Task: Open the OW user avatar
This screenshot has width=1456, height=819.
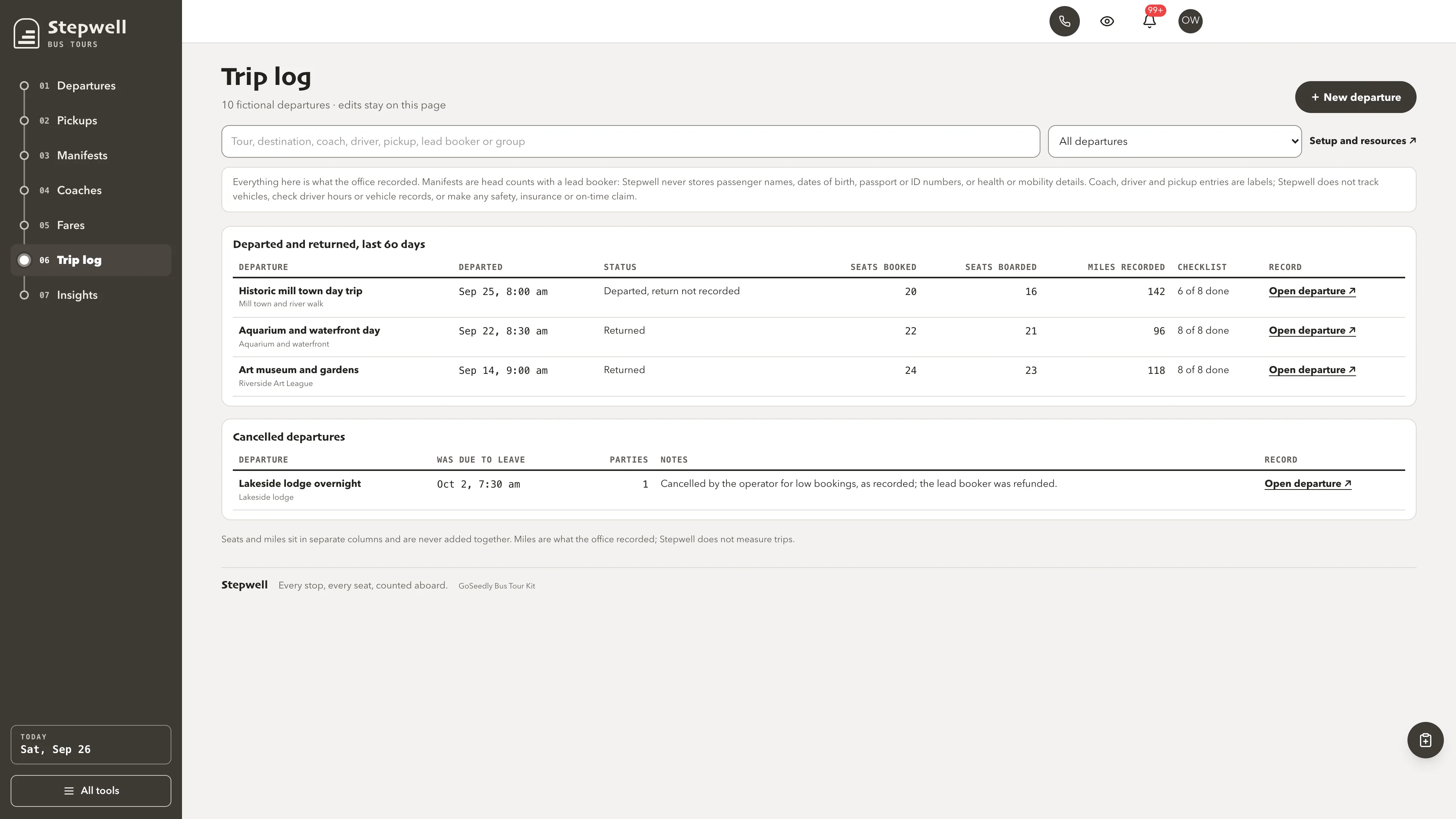Action: pyautogui.click(x=1190, y=21)
